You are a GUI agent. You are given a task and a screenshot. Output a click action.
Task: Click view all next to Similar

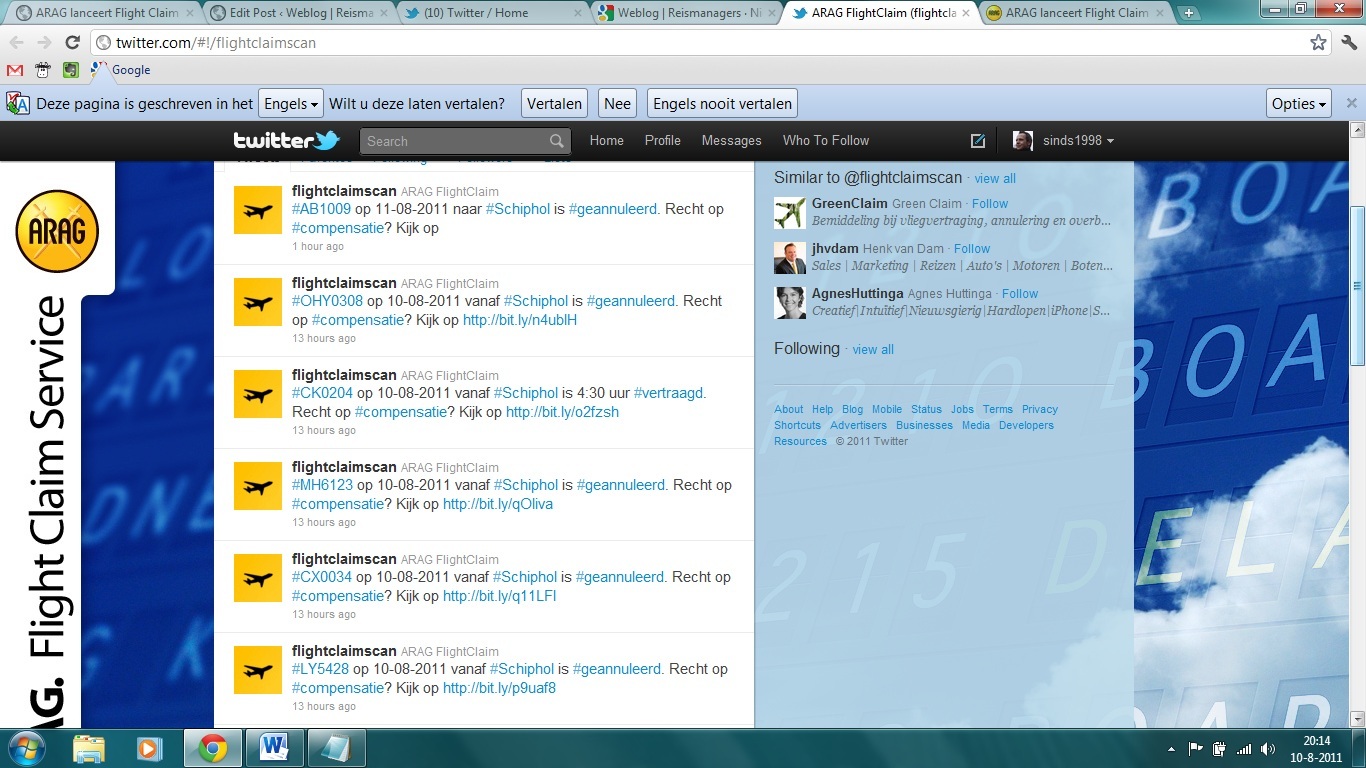[x=995, y=179]
